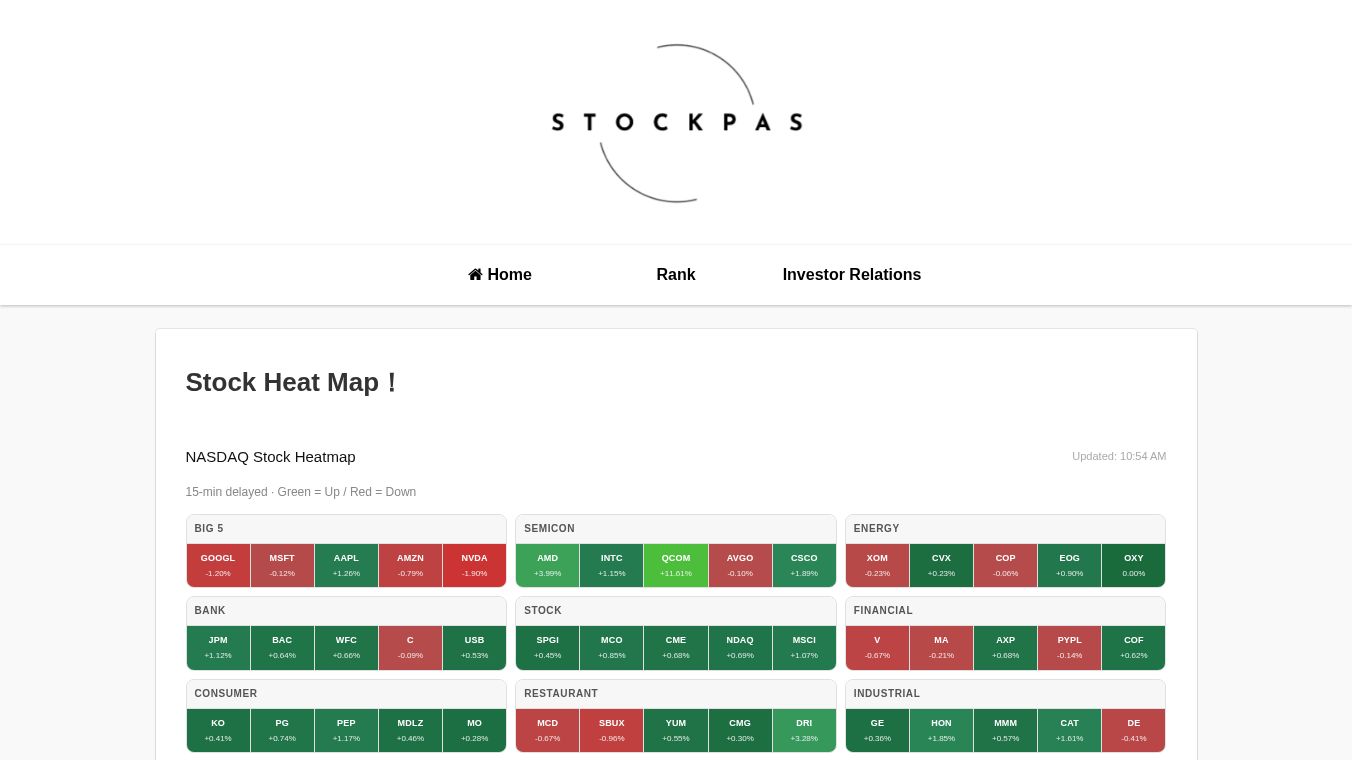Click the CAT stock tile

click(x=1069, y=730)
